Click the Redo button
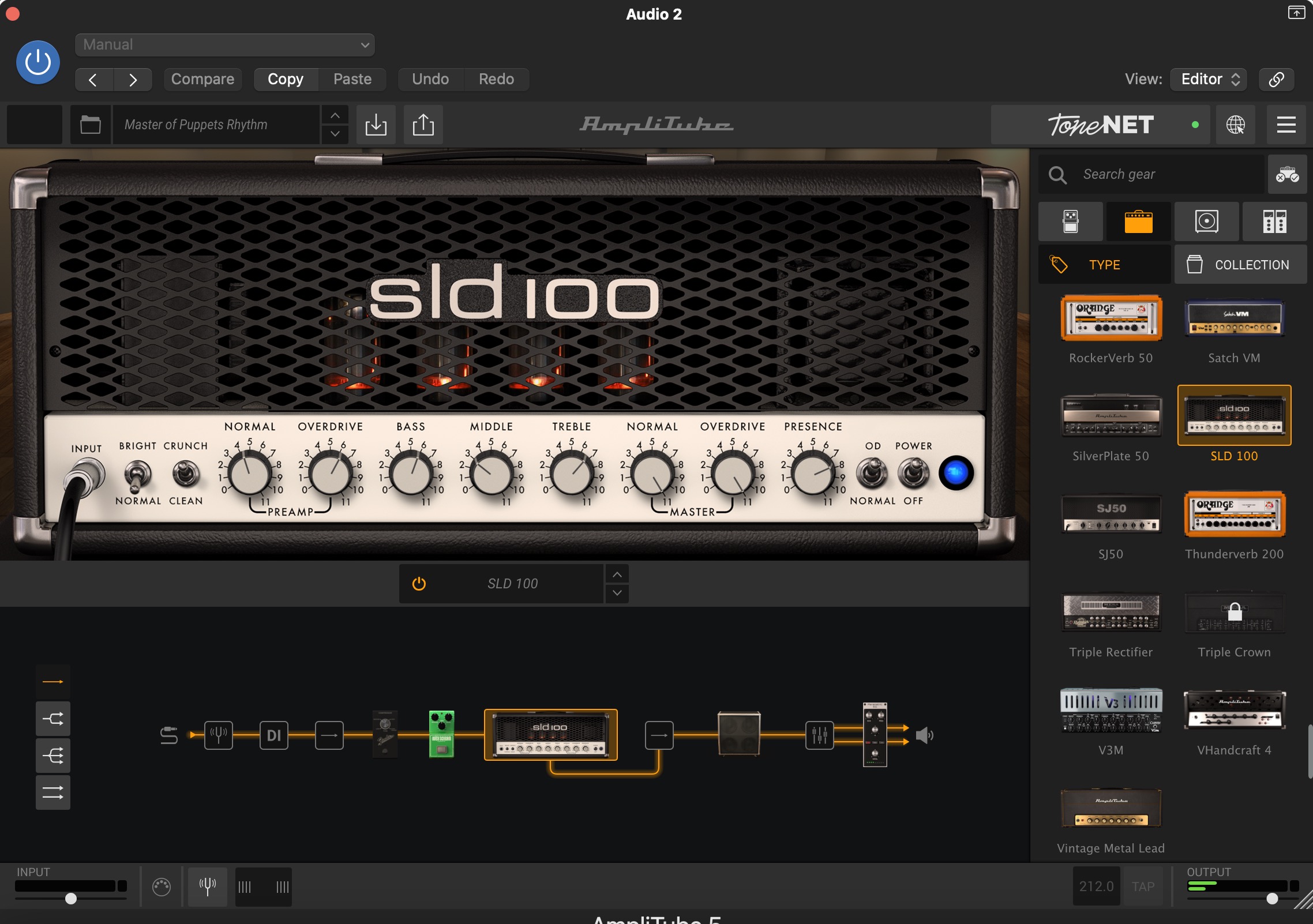 pos(496,80)
